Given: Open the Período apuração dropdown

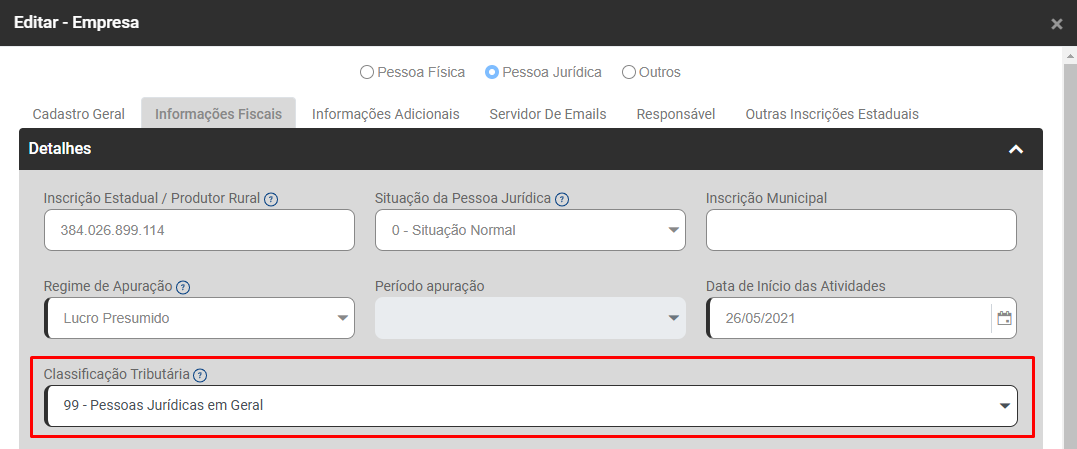Looking at the screenshot, I should (x=530, y=318).
